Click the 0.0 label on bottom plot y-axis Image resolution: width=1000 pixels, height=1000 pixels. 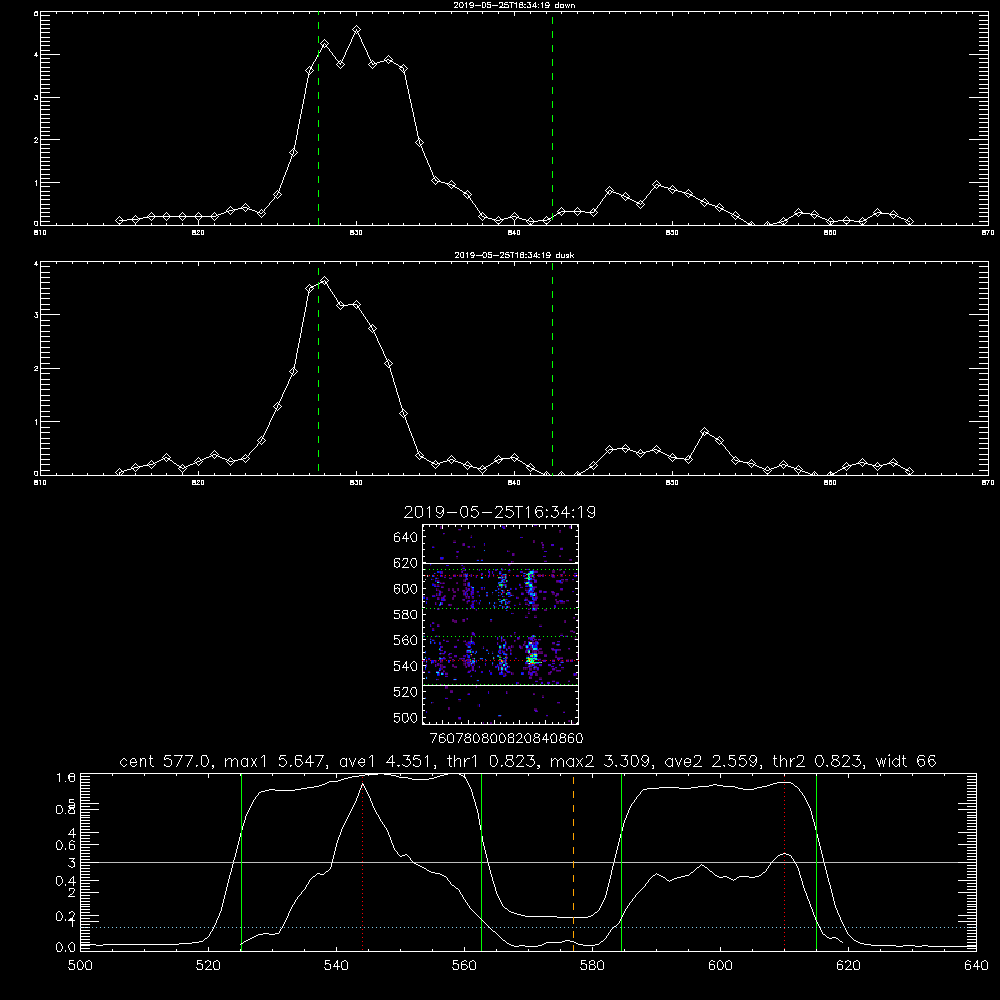(66, 947)
